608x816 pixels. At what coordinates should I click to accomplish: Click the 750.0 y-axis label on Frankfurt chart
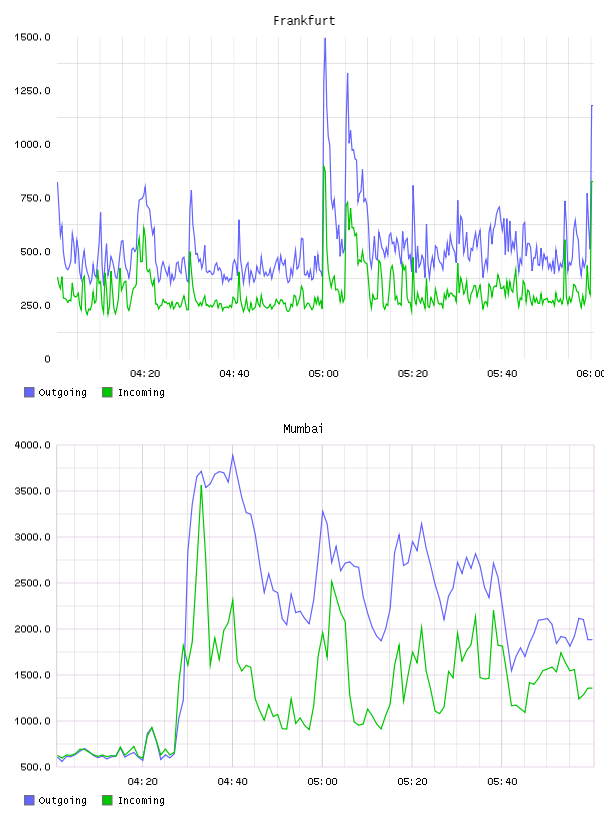[x=35, y=198]
